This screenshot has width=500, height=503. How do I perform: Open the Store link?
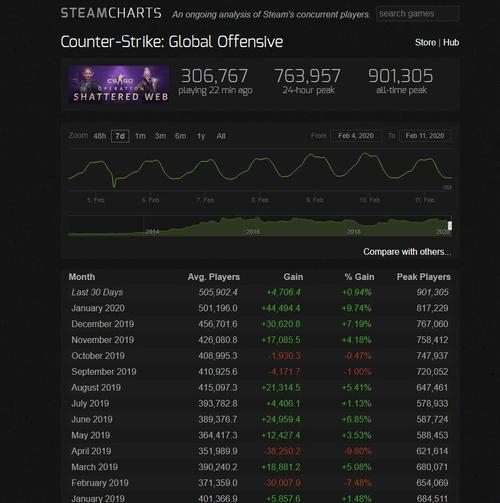coord(425,43)
